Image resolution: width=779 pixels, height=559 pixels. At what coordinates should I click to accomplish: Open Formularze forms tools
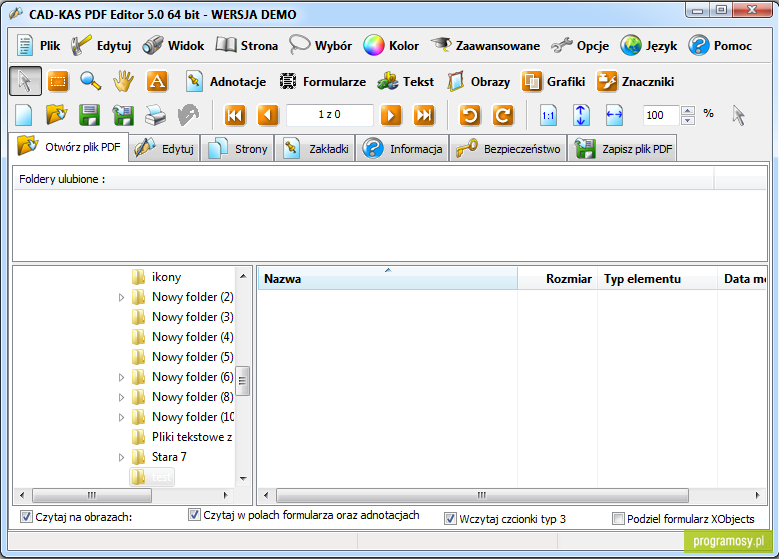[322, 81]
